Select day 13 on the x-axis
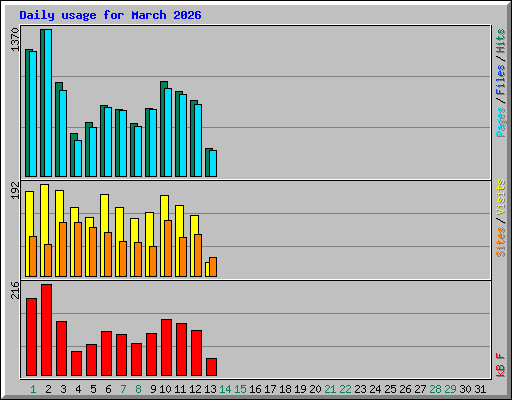Viewport: 512px width, 400px height. tap(210, 389)
